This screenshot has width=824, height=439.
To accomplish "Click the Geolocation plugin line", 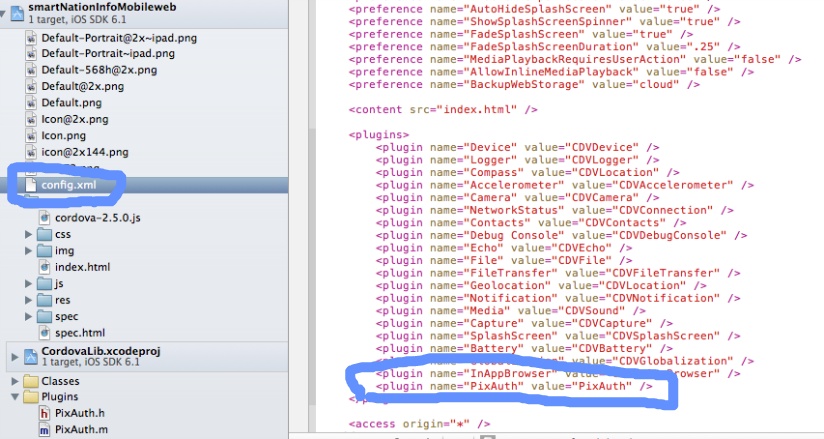I will tap(541, 286).
